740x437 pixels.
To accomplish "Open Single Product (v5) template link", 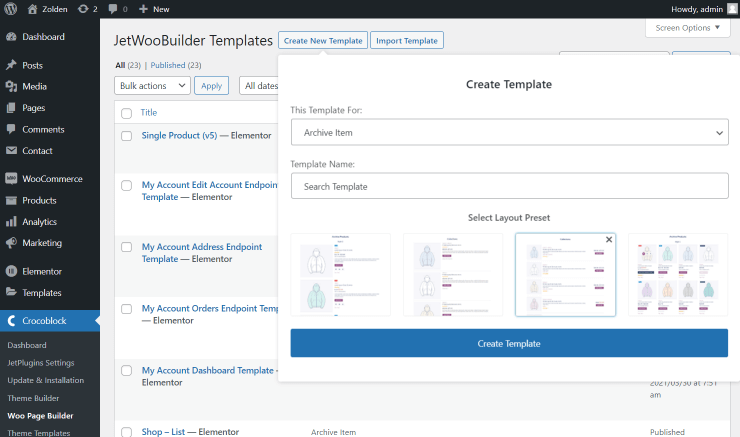I will coord(179,135).
